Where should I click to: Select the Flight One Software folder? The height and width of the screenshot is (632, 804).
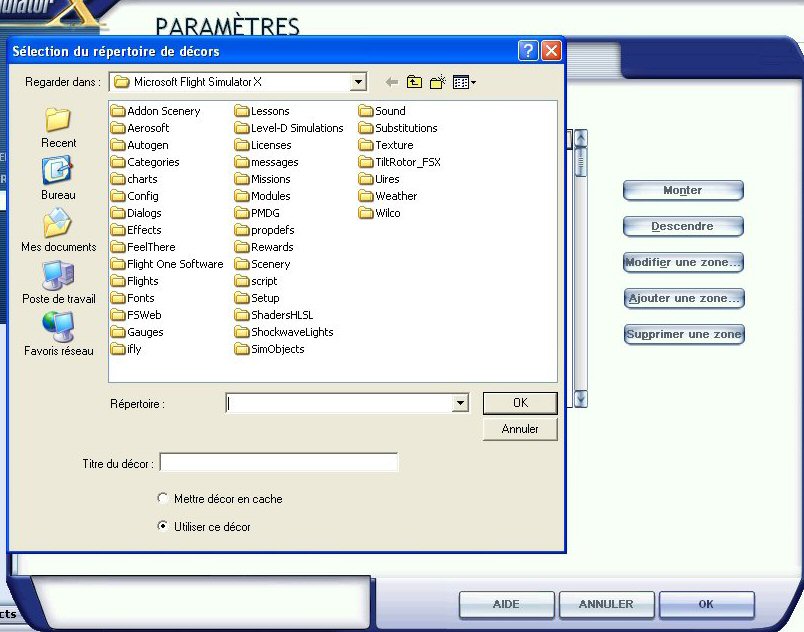click(x=168, y=264)
